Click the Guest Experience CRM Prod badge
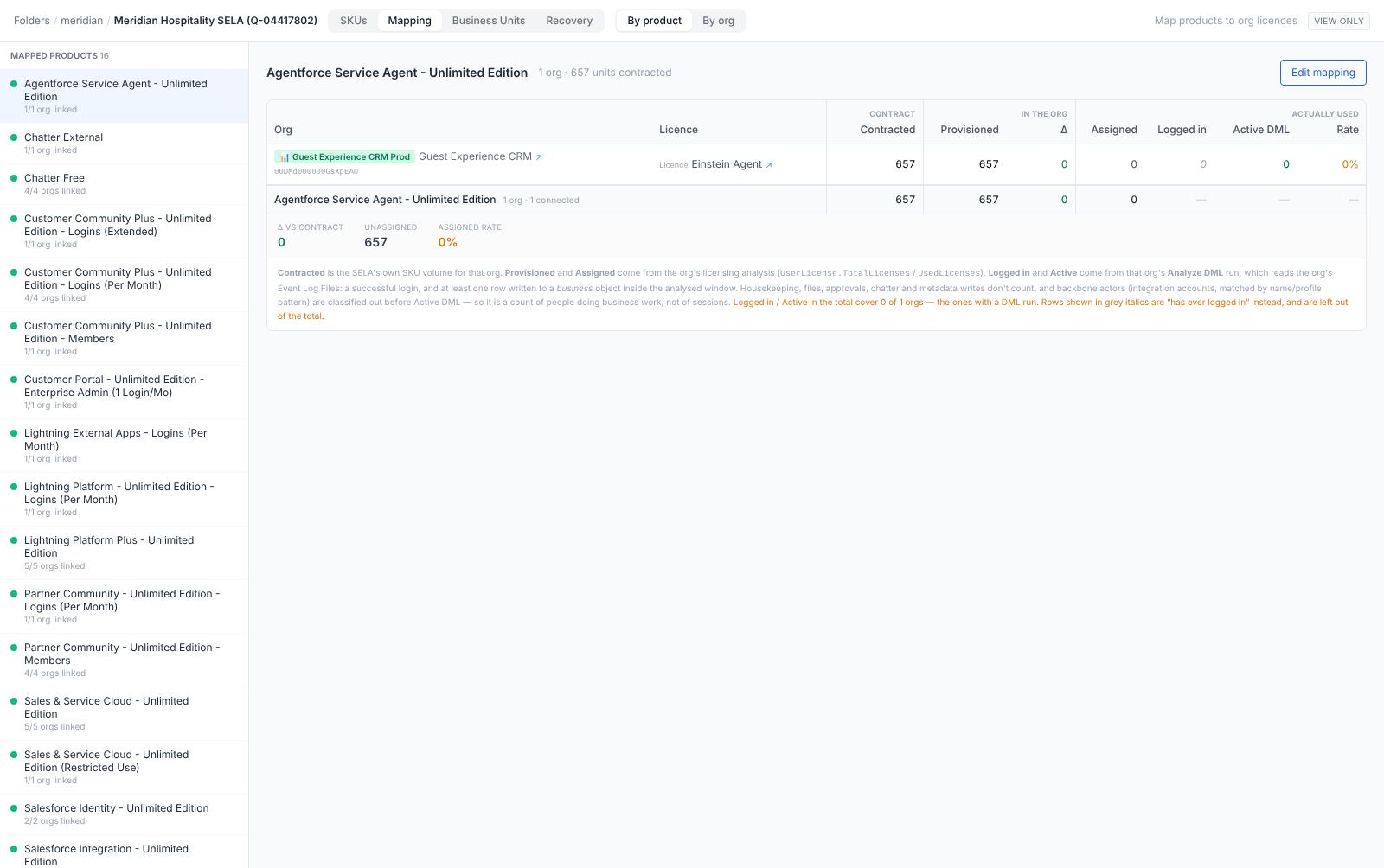This screenshot has width=1384, height=868. pos(343,156)
